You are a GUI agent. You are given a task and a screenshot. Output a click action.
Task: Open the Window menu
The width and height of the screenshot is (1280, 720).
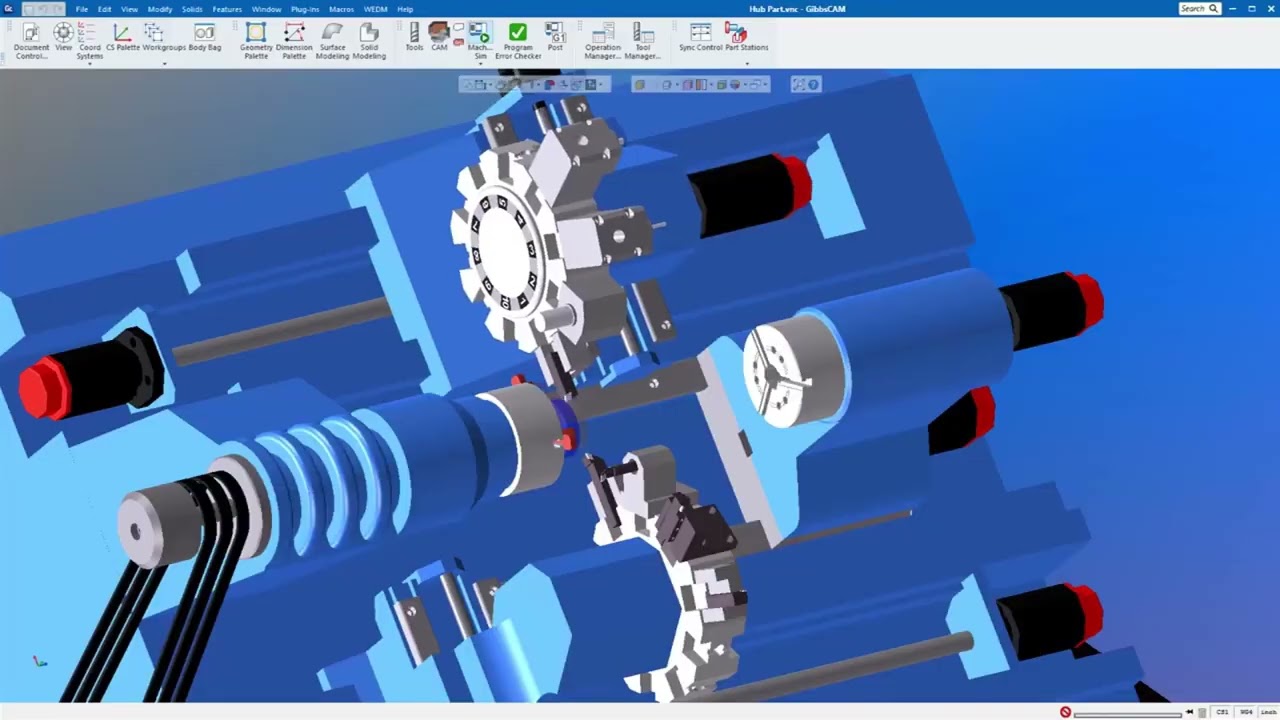click(266, 9)
